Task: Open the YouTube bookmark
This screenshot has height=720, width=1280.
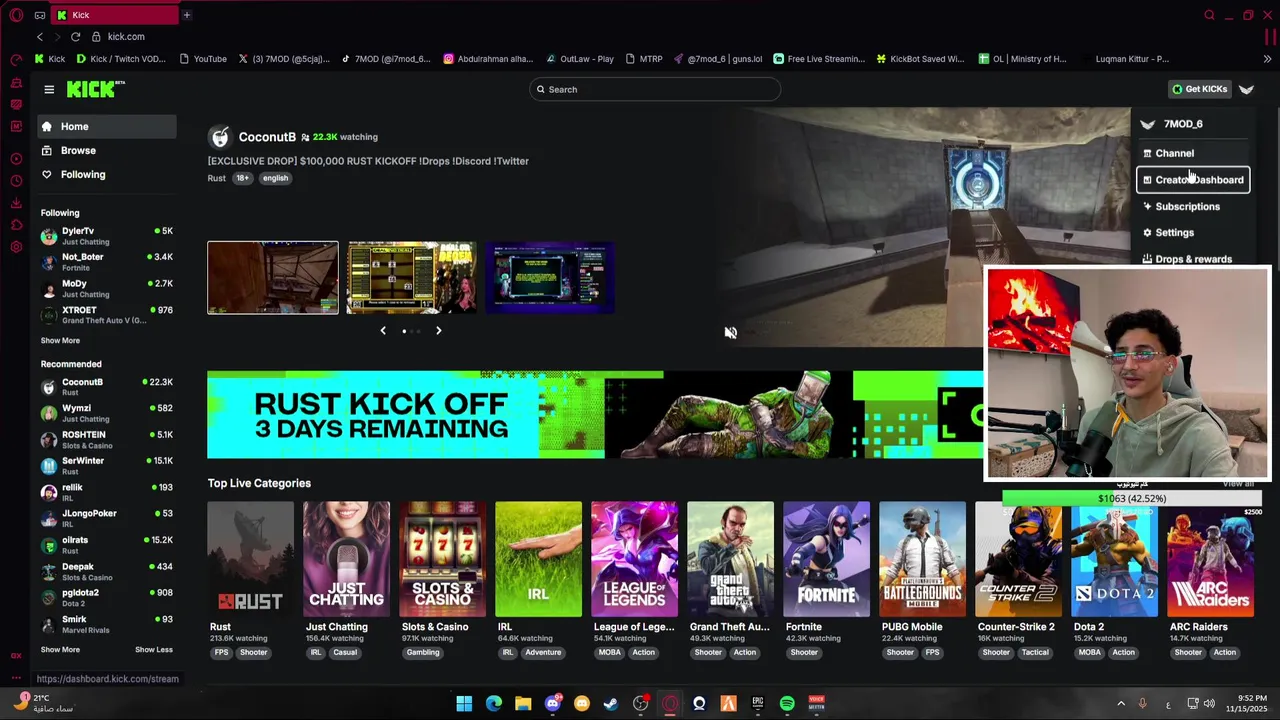Action: pos(203,59)
